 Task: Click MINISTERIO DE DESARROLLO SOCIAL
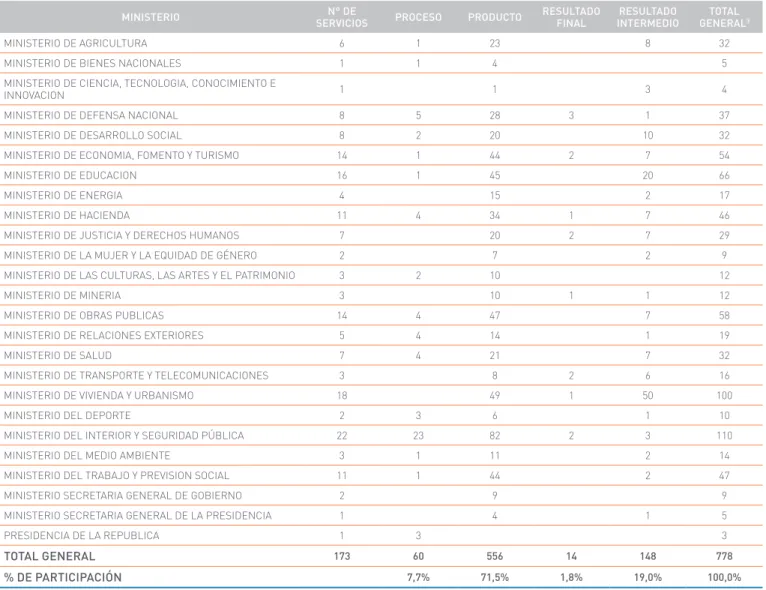(x=93, y=135)
